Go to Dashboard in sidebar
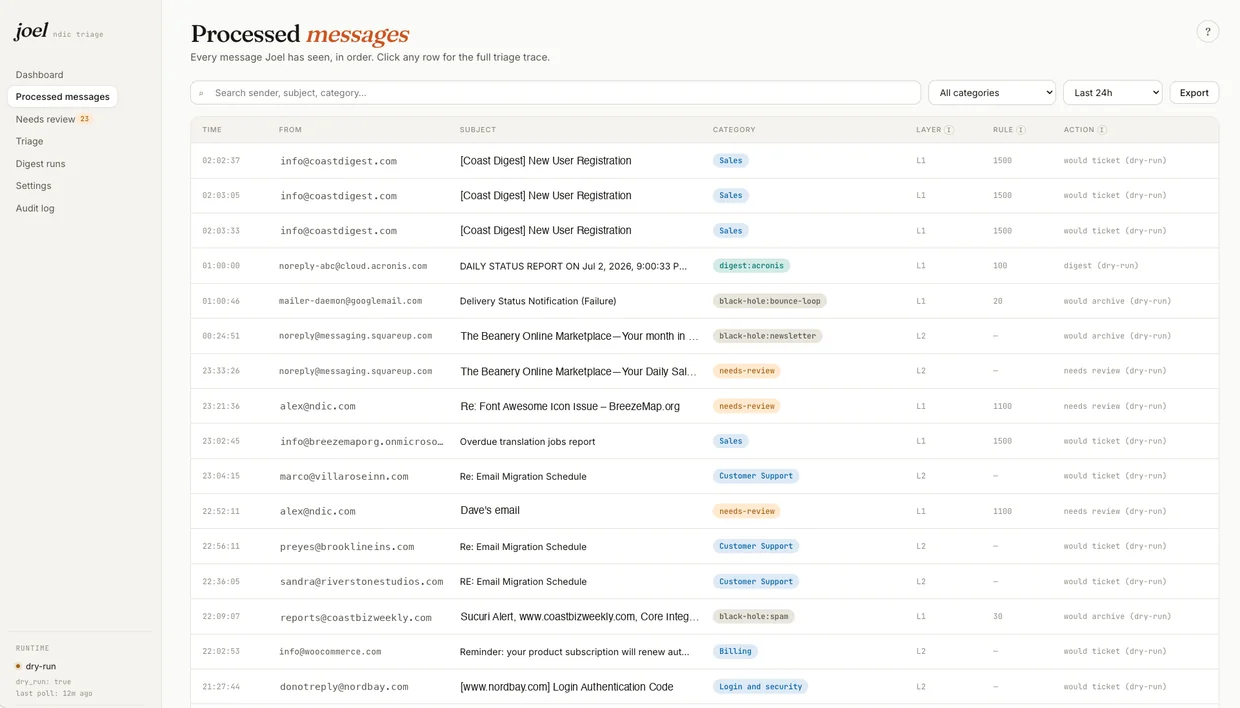This screenshot has width=1240, height=708. (x=39, y=75)
